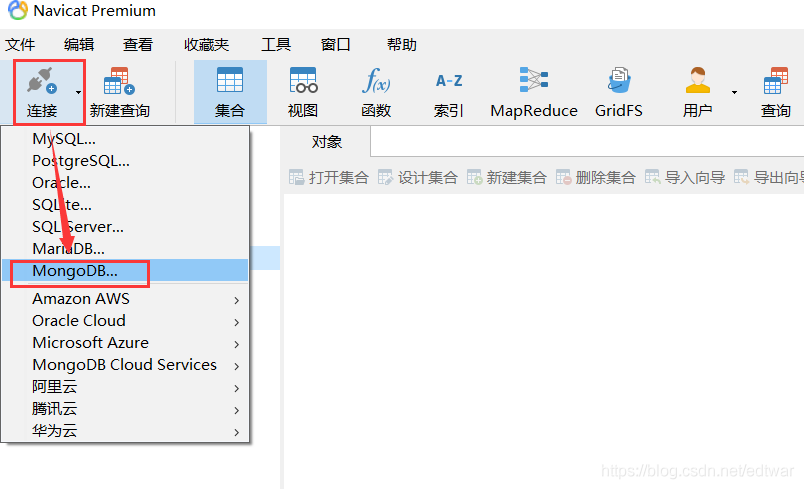The height and width of the screenshot is (489, 804).
Task: Switch to the 对象 (Objects) tab
Action: pos(327,142)
